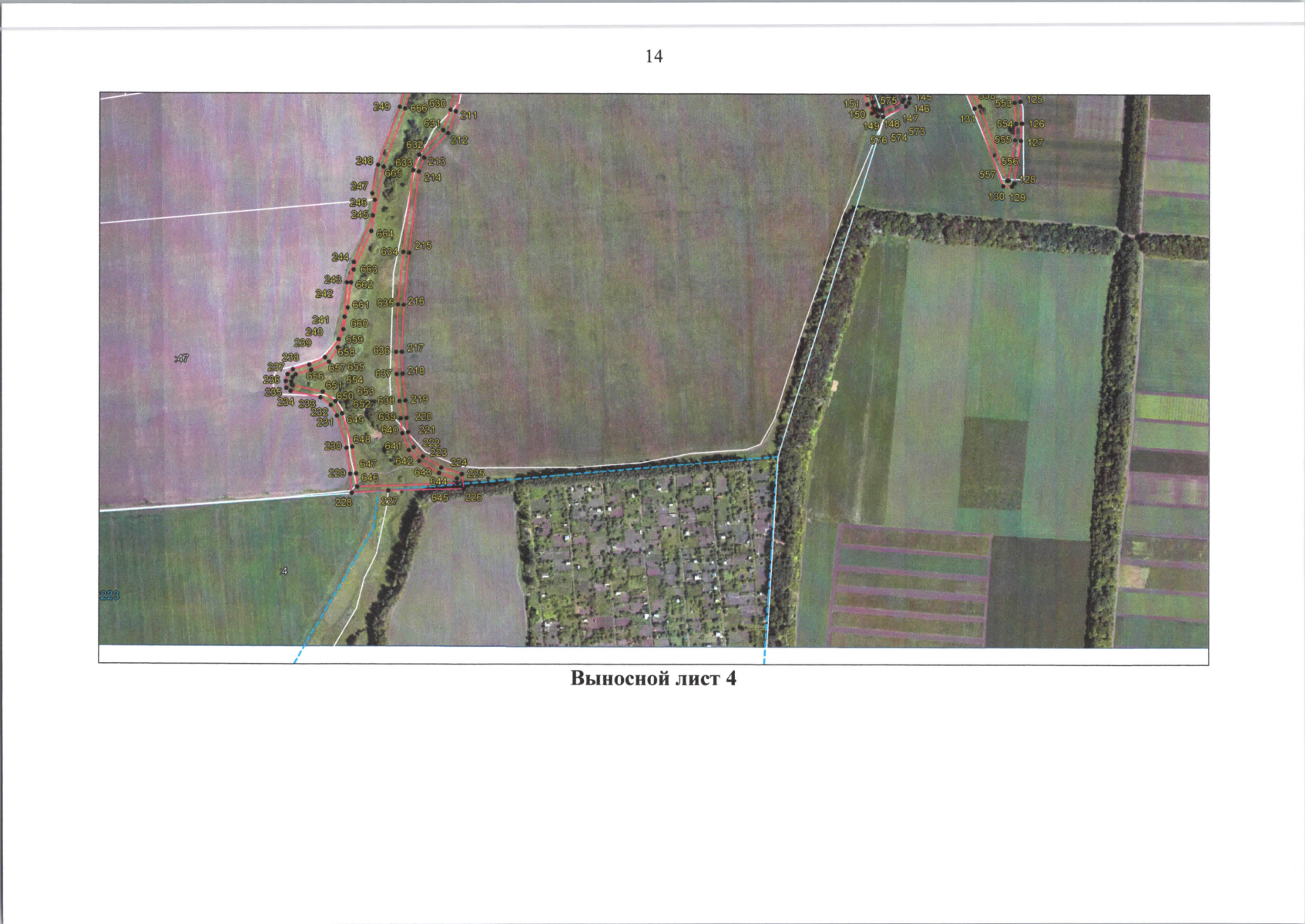This screenshot has height=924, width=1305.
Task: Select point label 241 on the map
Action: pos(320,320)
